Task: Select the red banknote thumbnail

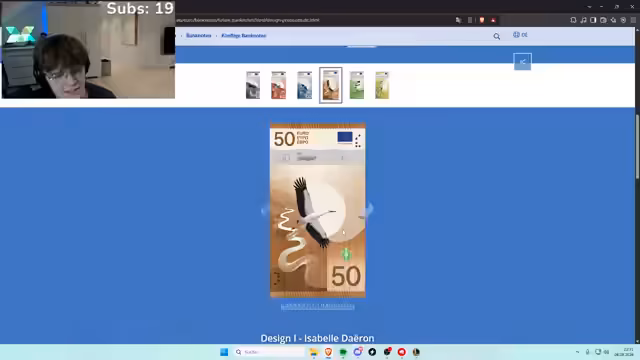Action: click(x=278, y=85)
